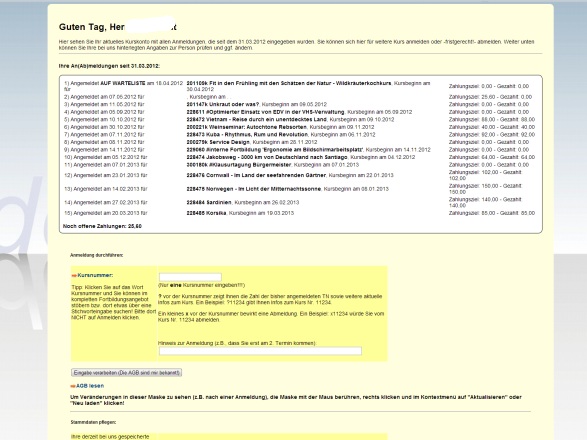Open the AGB lesen link
Viewport: 587px width, 440px height.
(x=90, y=386)
